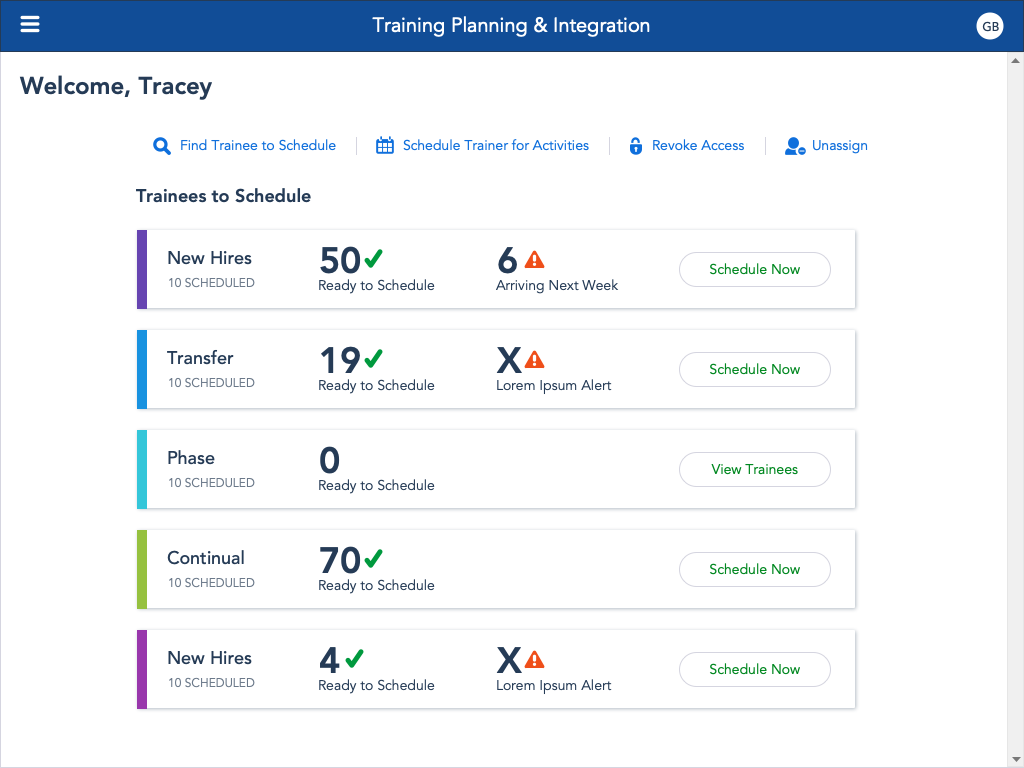Click the magnifier icon for Find Trainee

[x=162, y=146]
